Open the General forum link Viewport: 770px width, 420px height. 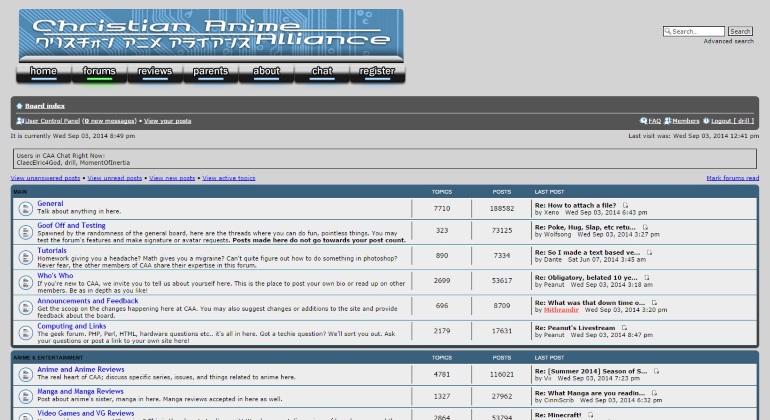50,203
